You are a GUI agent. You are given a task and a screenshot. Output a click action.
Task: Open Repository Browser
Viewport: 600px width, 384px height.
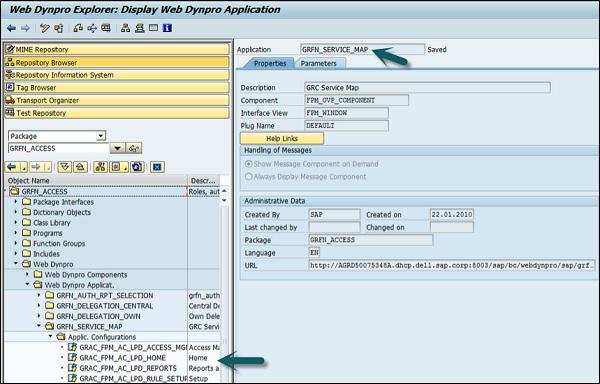point(117,62)
